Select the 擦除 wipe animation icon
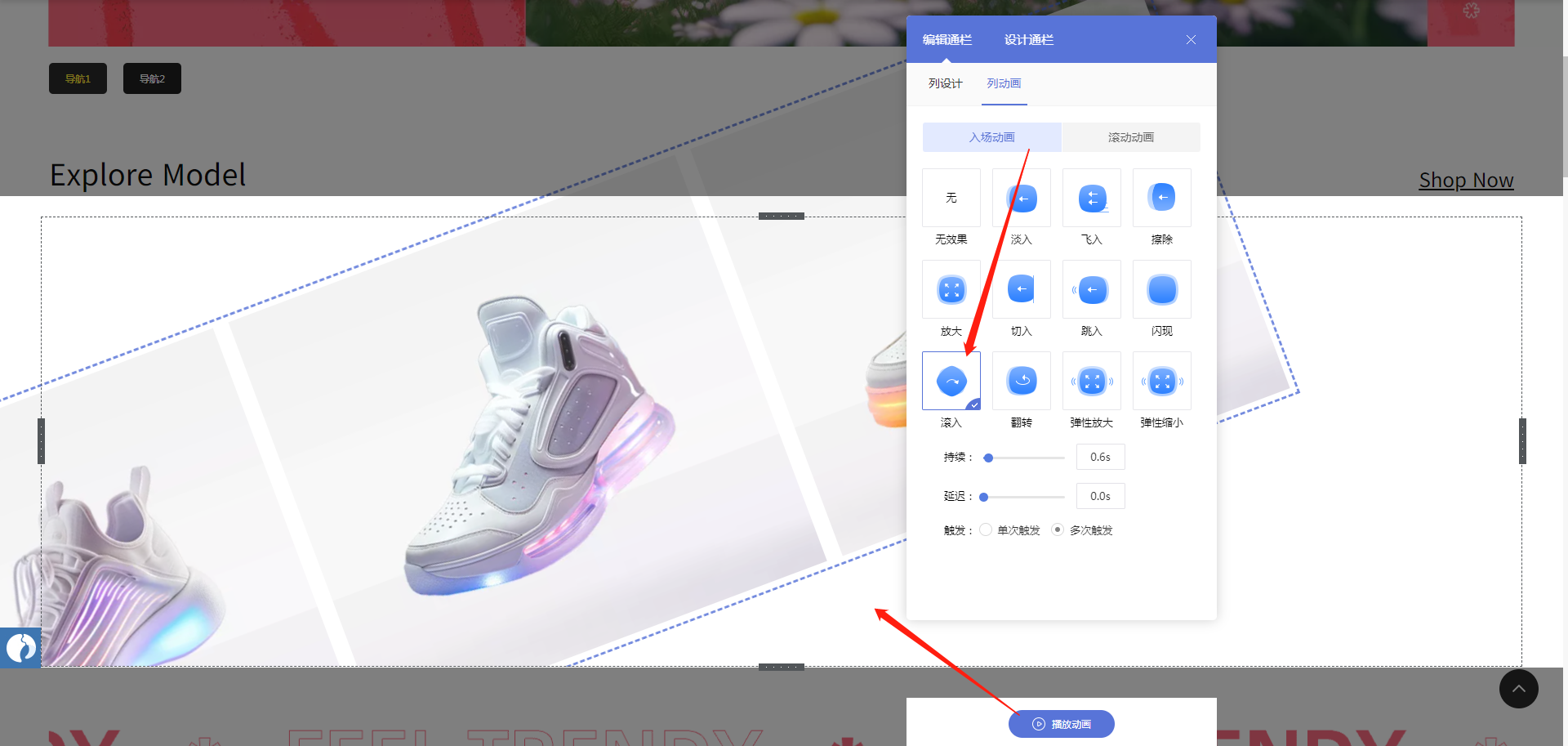 1162,198
